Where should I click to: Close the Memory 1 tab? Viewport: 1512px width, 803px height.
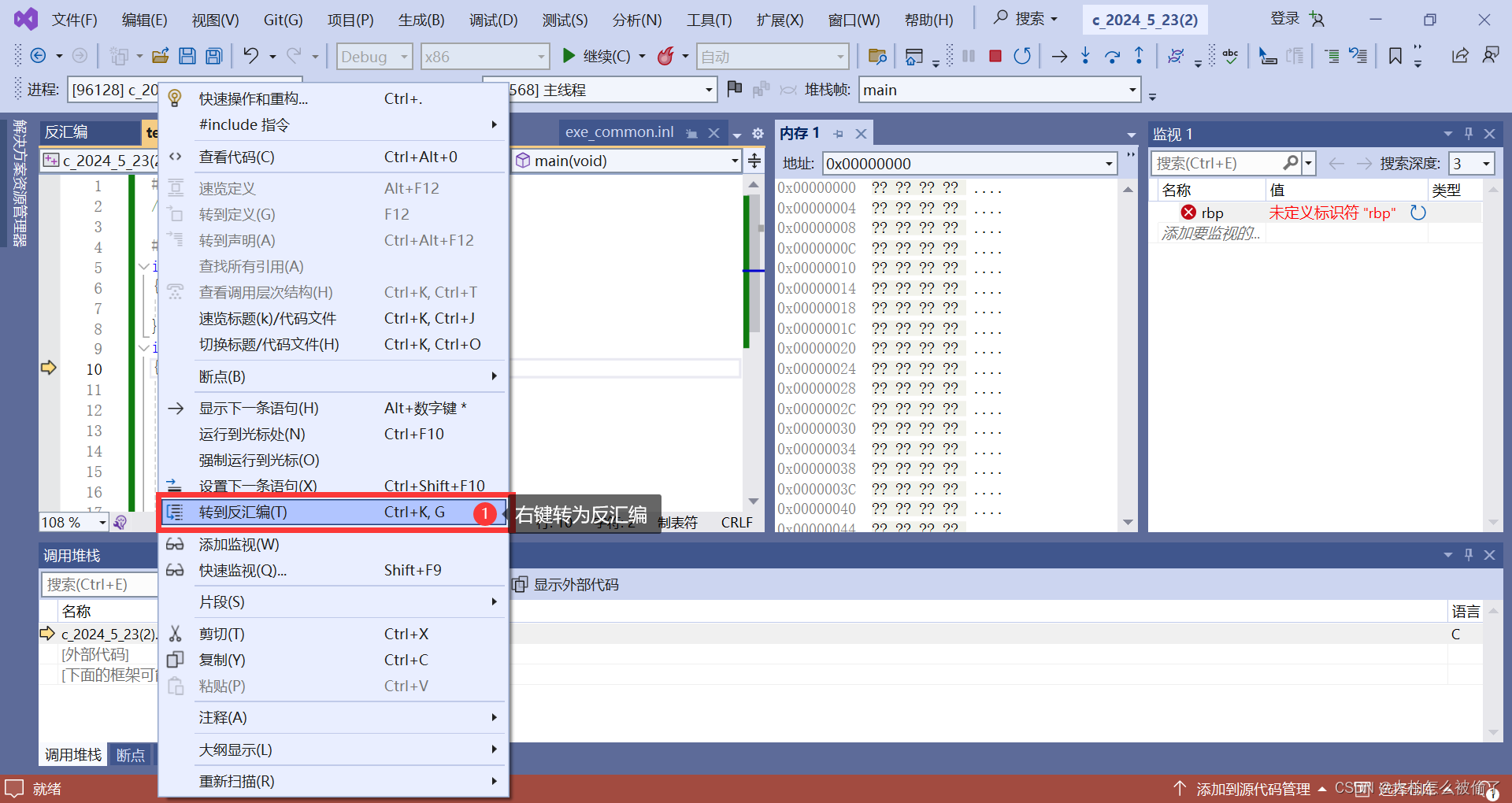pos(861,134)
